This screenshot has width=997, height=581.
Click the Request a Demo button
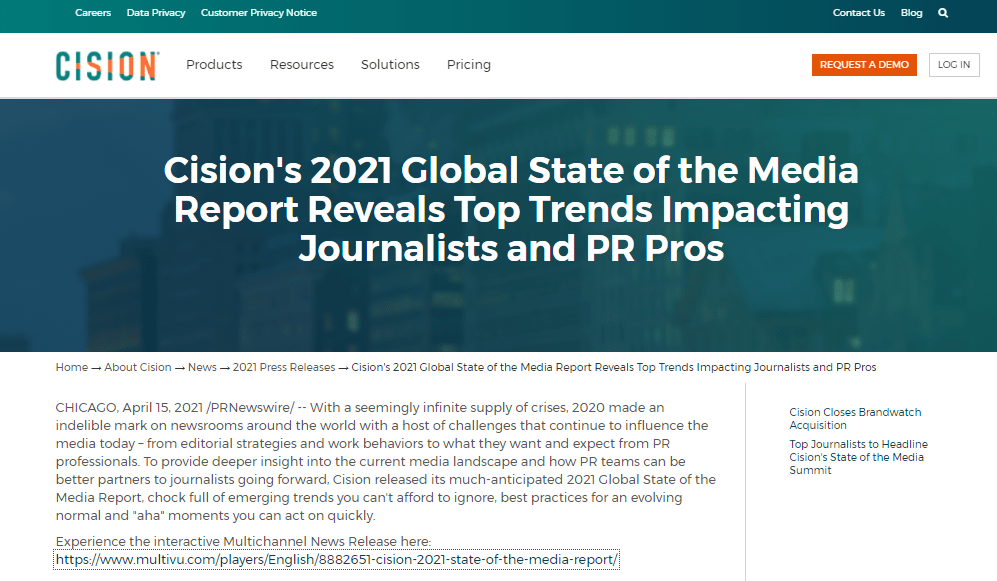(x=864, y=65)
